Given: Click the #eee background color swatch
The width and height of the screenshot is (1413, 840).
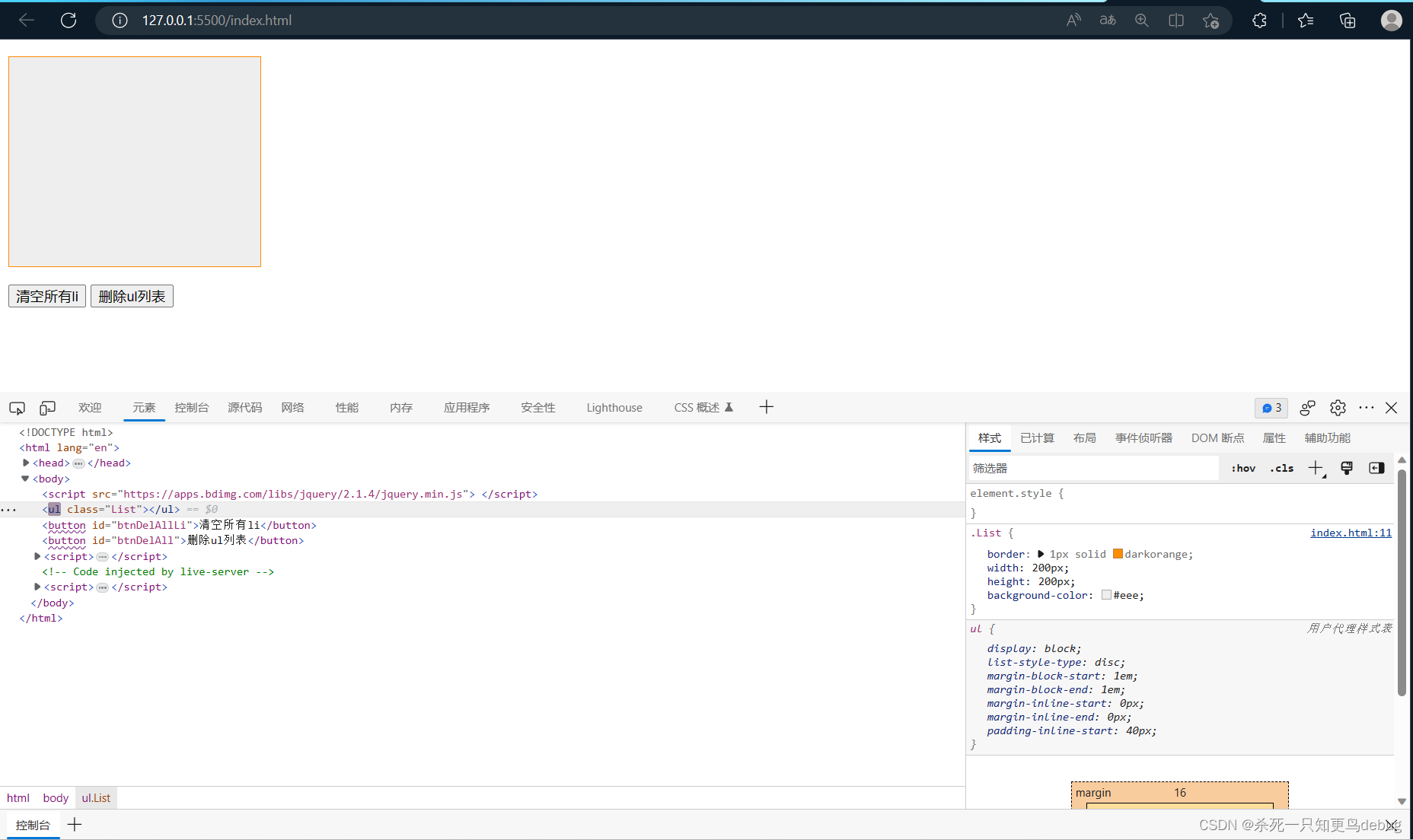Looking at the screenshot, I should click(x=1106, y=595).
